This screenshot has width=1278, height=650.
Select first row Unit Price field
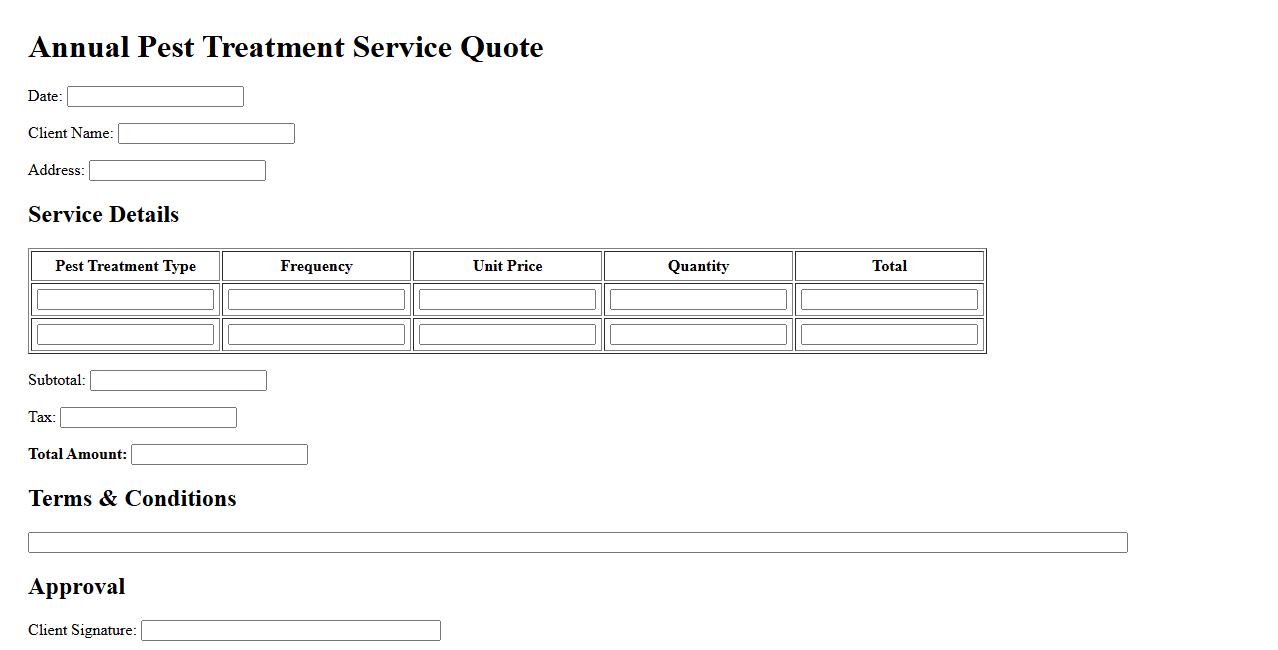507,300
